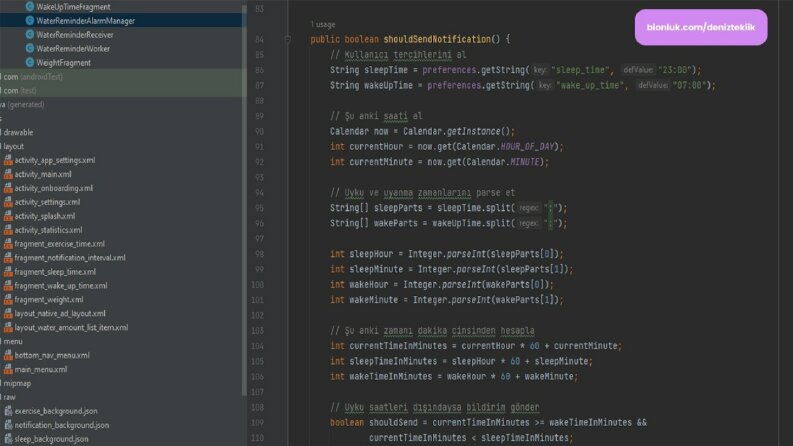Open fragment_sleep_time.xml layout file
The height and width of the screenshot is (446, 793).
tap(55, 272)
